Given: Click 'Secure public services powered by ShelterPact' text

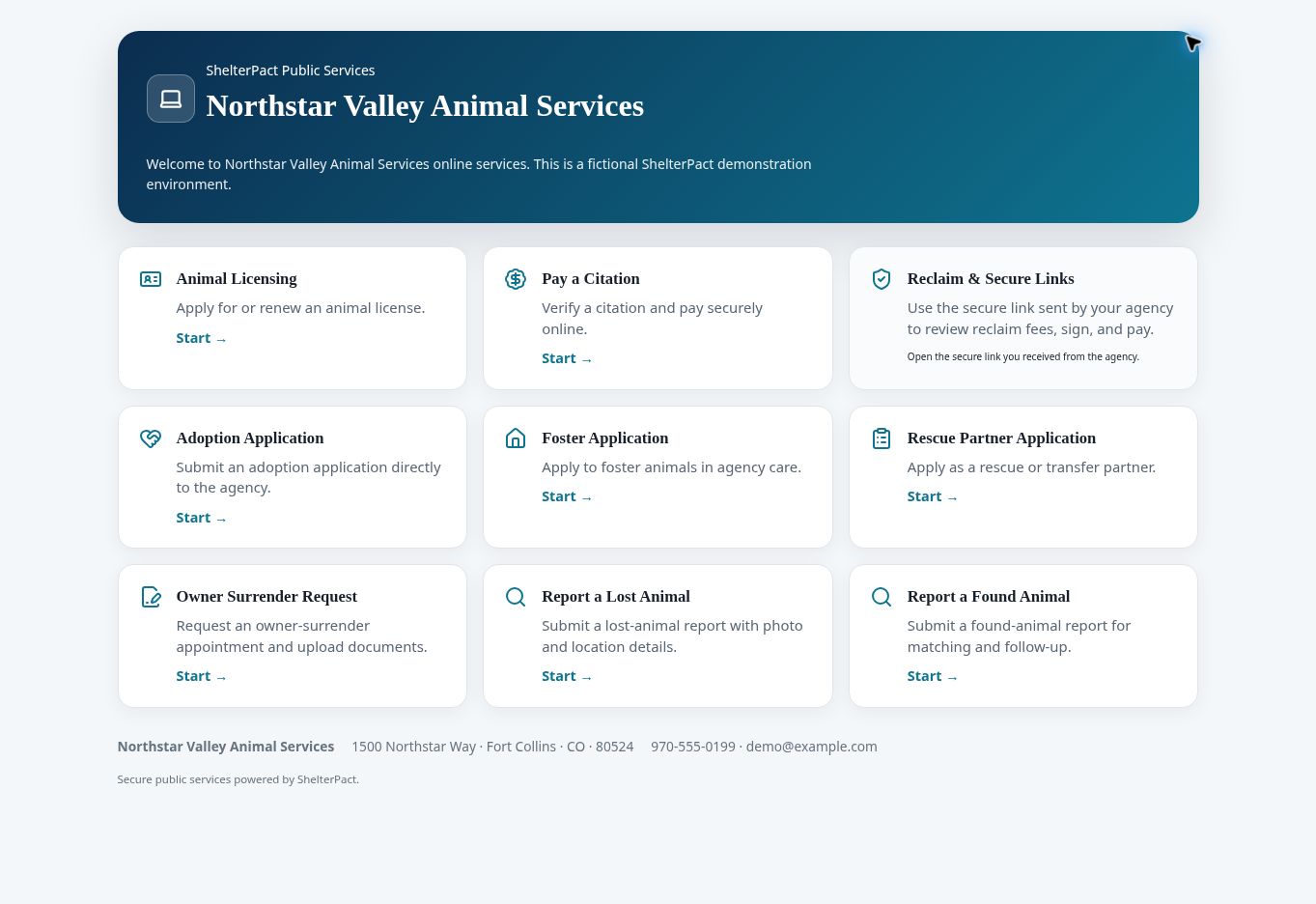Looking at the screenshot, I should click(x=238, y=779).
